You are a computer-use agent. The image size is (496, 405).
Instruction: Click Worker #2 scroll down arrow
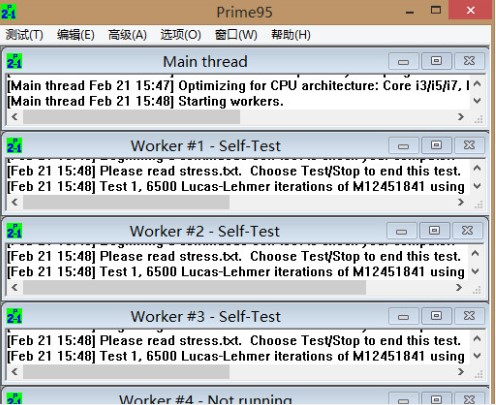click(476, 271)
